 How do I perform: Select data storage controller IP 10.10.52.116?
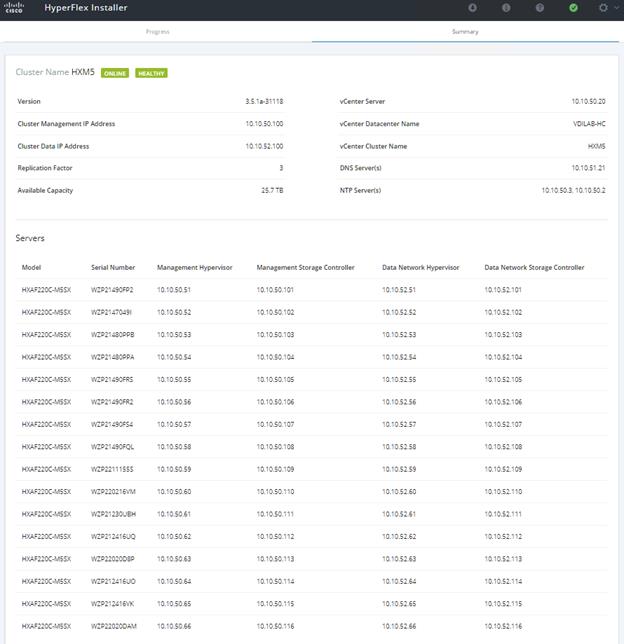(503, 626)
